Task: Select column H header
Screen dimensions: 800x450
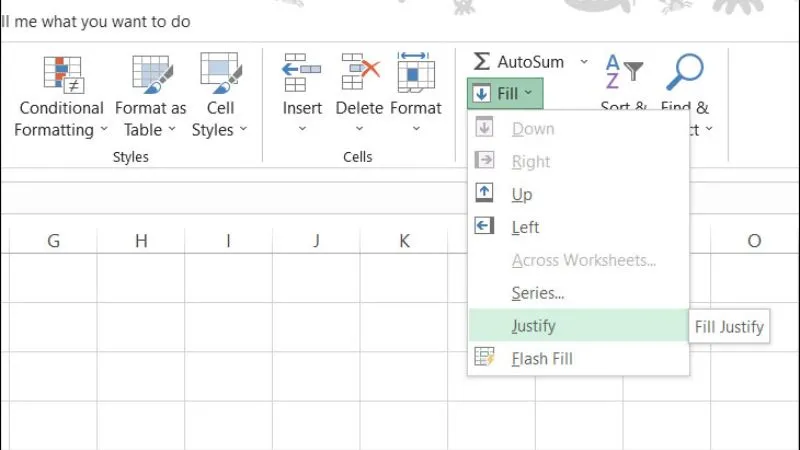Action: coord(141,240)
